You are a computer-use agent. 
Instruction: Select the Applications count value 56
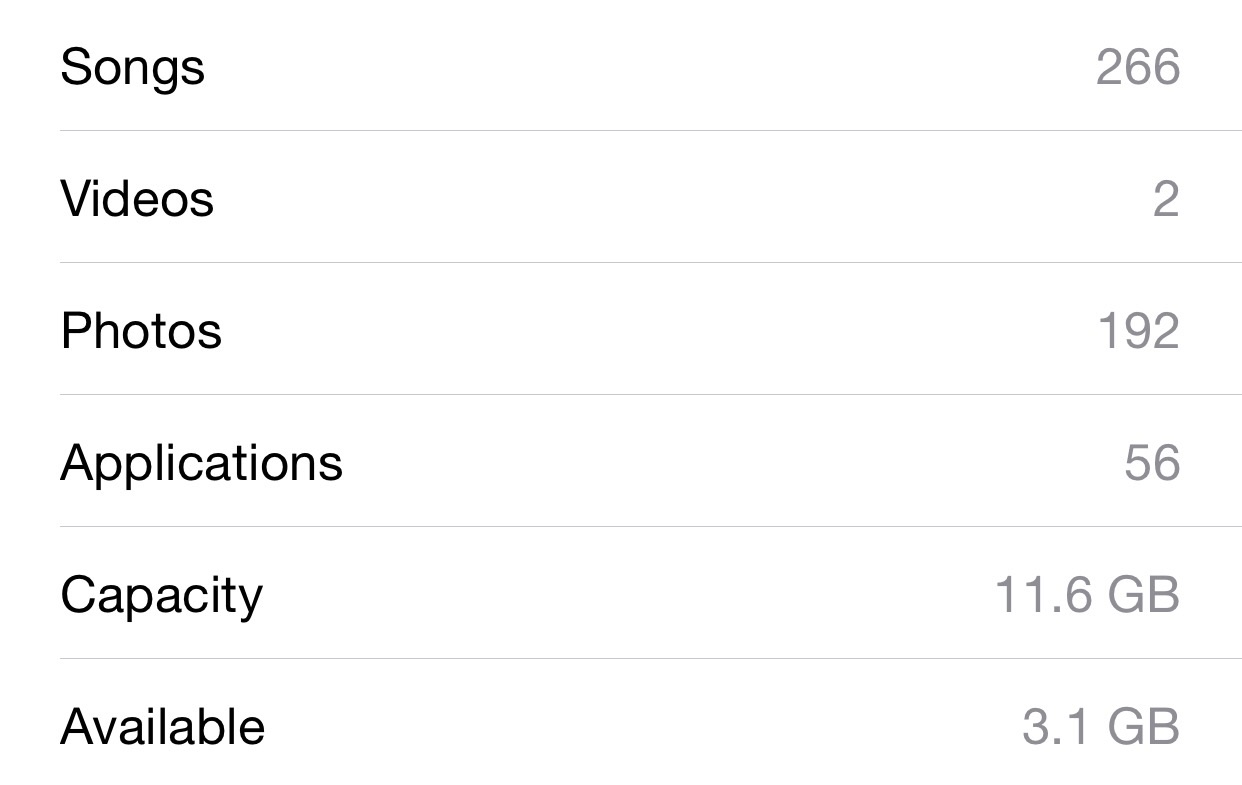1152,463
